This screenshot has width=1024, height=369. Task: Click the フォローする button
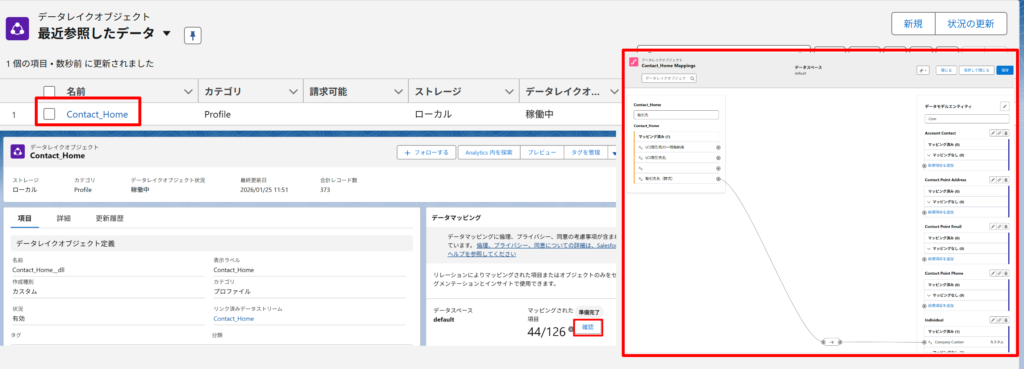point(426,152)
